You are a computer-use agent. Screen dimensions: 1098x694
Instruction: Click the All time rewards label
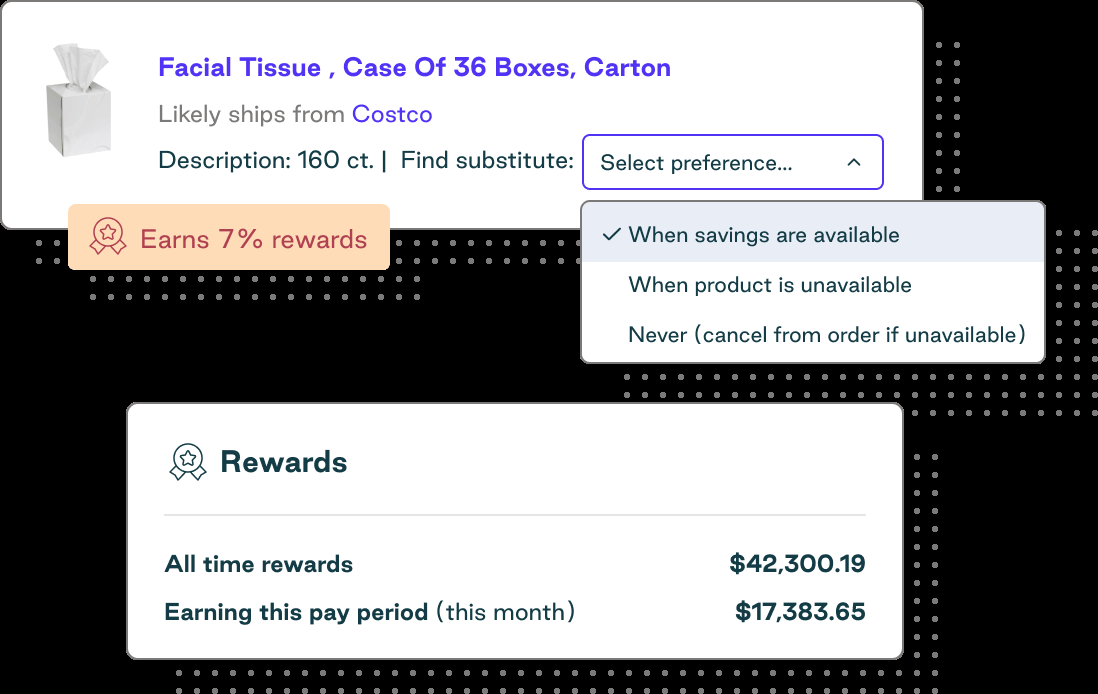pyautogui.click(x=259, y=564)
